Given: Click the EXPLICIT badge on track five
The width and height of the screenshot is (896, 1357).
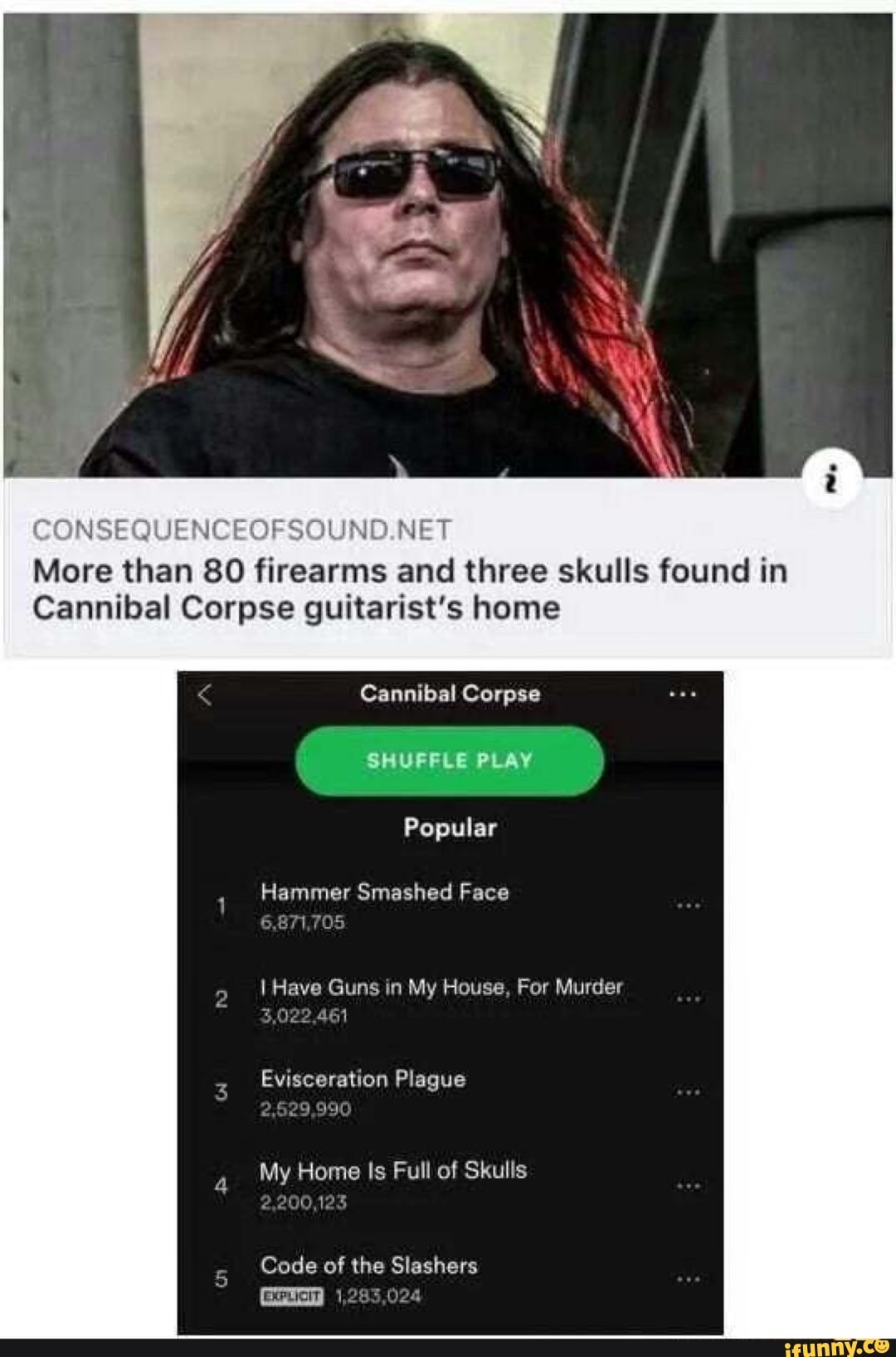Looking at the screenshot, I should 291,1296.
